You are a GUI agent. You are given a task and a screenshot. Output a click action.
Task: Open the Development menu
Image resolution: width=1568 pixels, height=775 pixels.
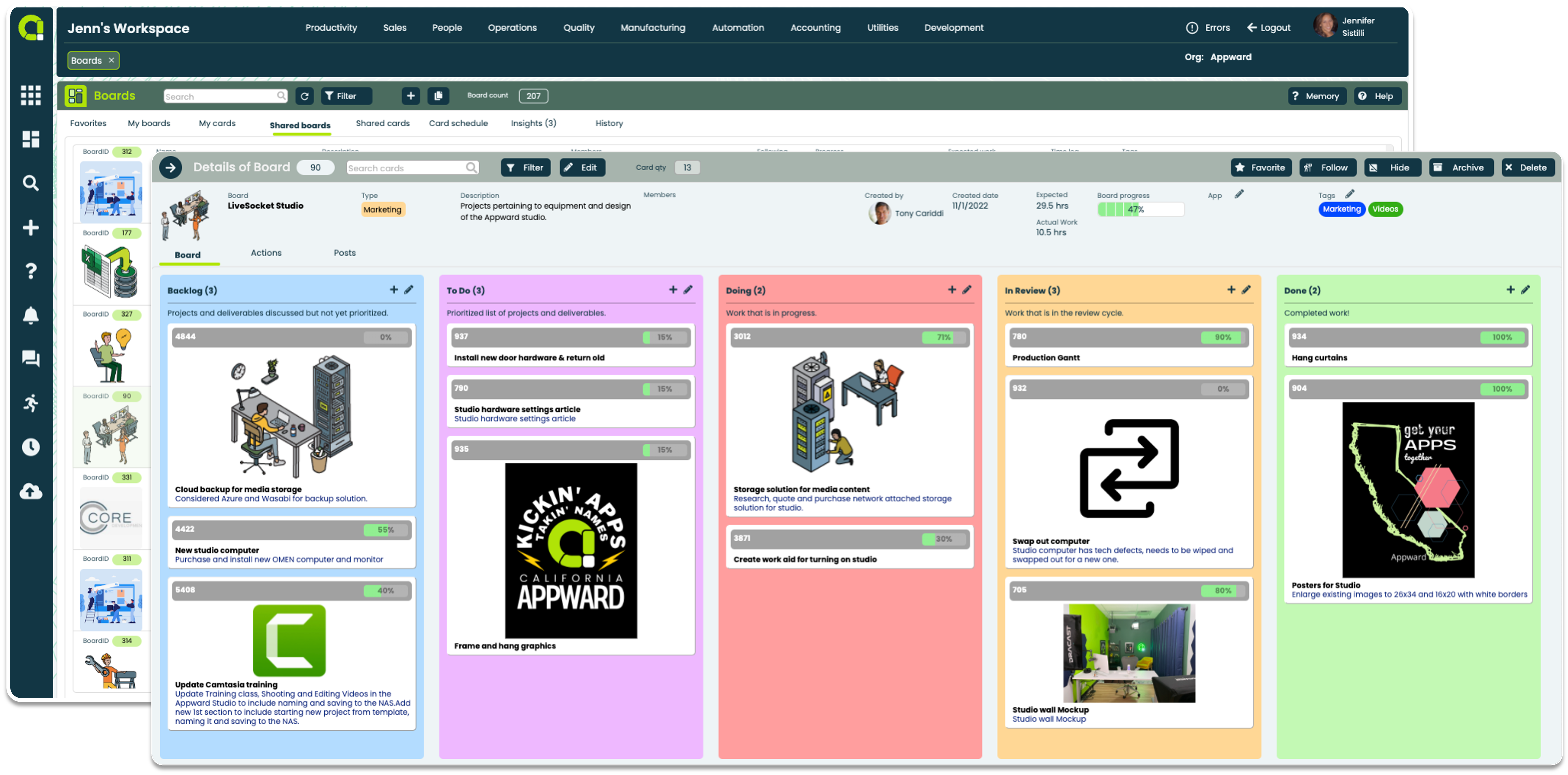[954, 28]
